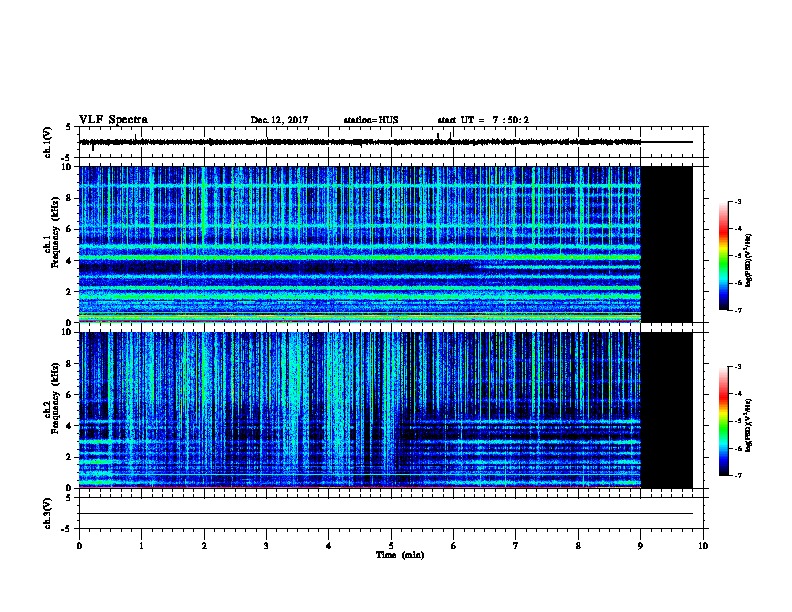Click time axis tick label "10"
The height and width of the screenshot is (612, 792).
(x=703, y=545)
